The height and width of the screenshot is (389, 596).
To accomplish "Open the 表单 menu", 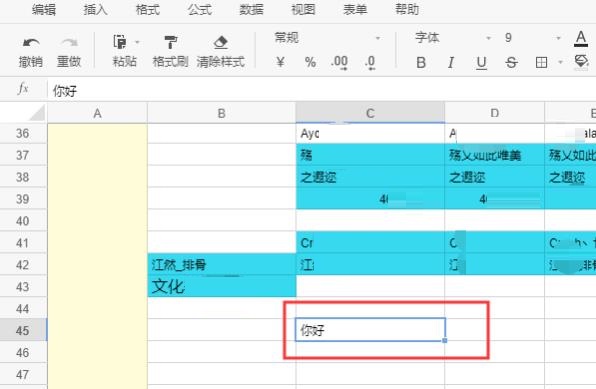I will coord(355,10).
